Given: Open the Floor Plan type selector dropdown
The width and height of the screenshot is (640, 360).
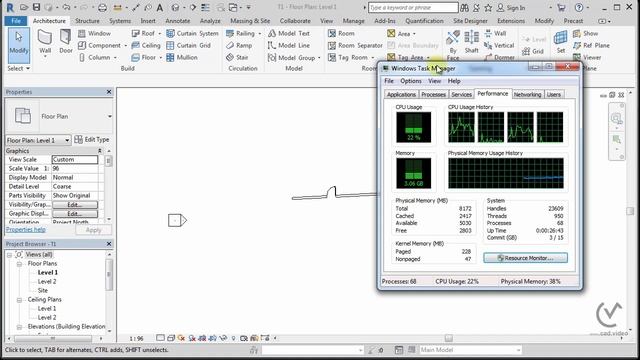Looking at the screenshot, I should 109,116.
